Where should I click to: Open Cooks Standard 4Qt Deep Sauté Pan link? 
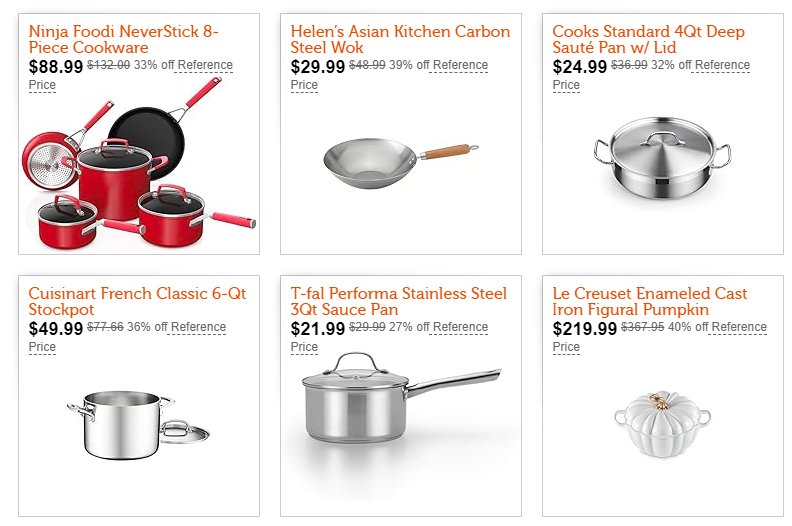pyautogui.click(x=649, y=39)
